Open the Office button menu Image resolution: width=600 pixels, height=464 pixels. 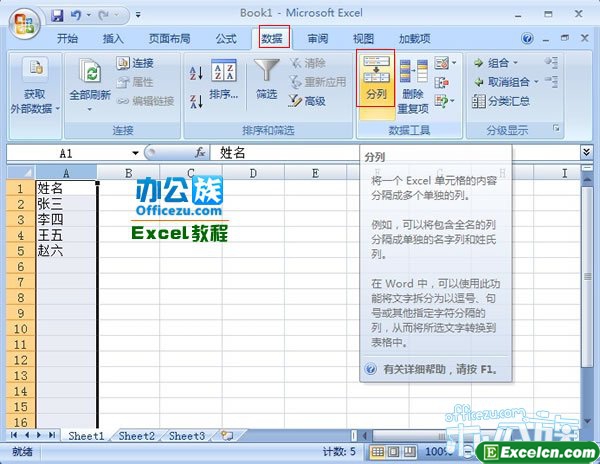point(24,23)
